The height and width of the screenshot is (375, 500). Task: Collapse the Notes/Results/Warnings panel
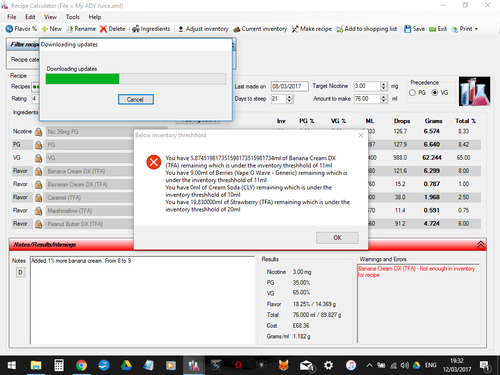pos(481,244)
